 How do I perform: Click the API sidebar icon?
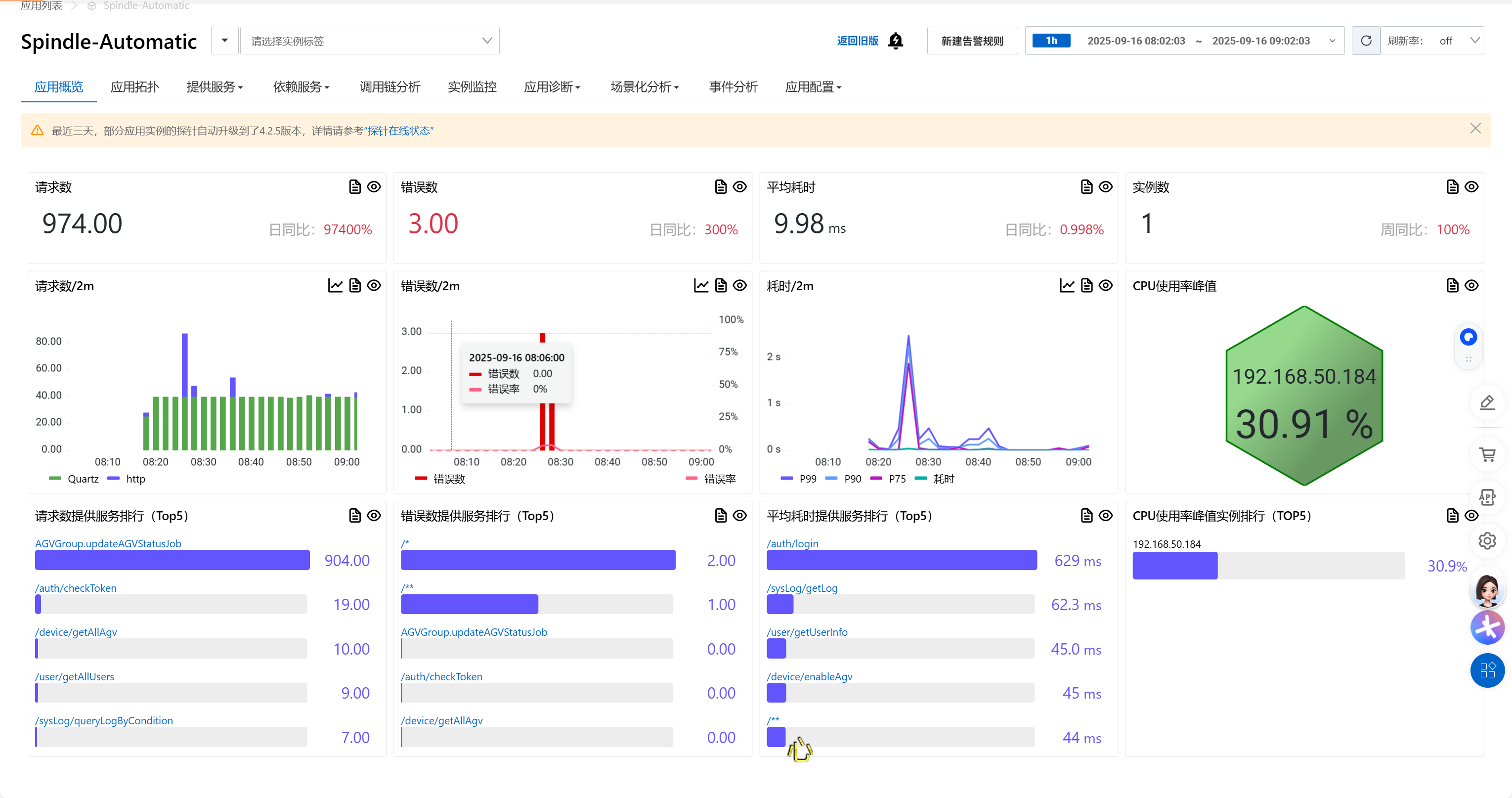click(x=1487, y=498)
